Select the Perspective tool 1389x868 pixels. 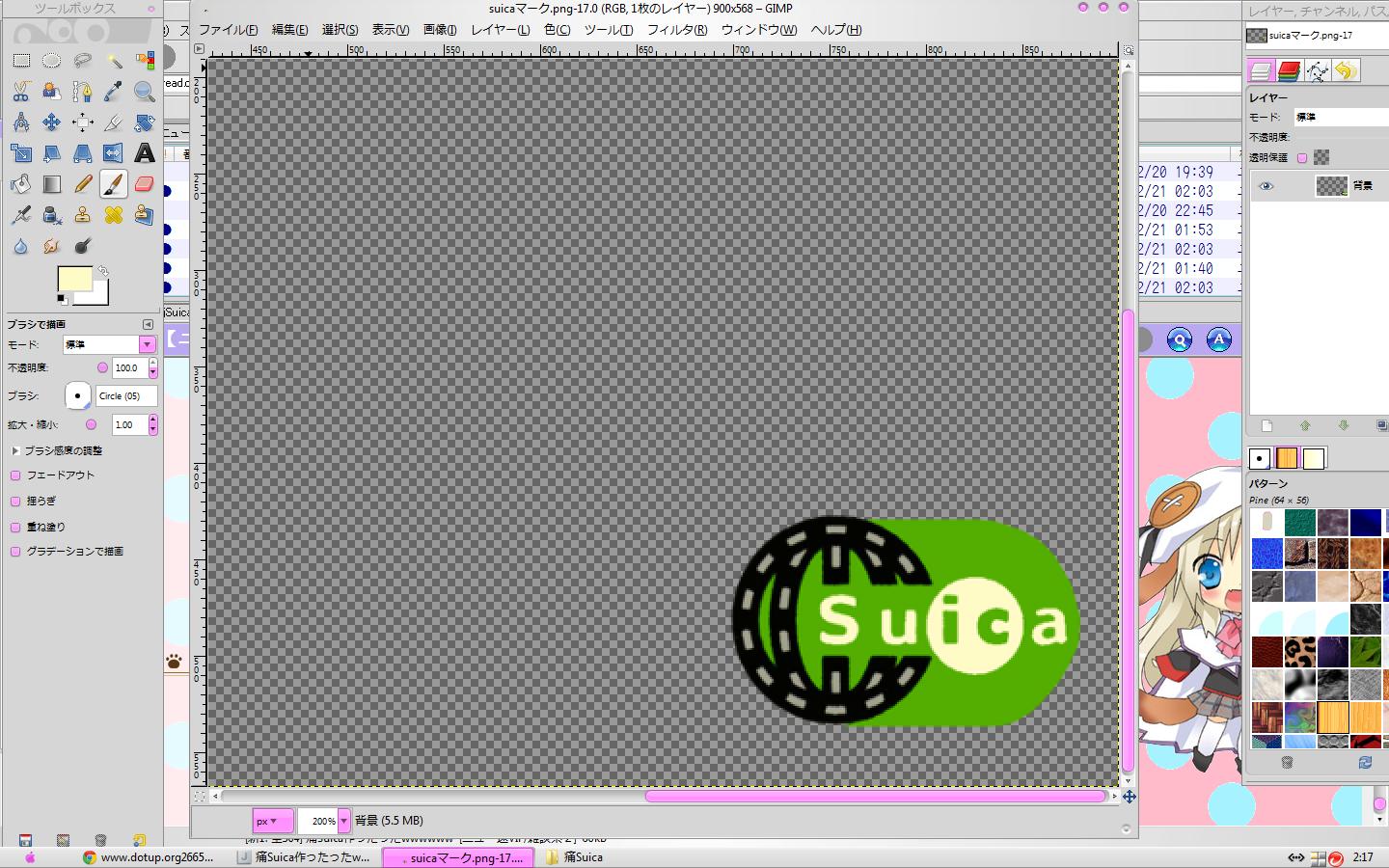pos(82,153)
